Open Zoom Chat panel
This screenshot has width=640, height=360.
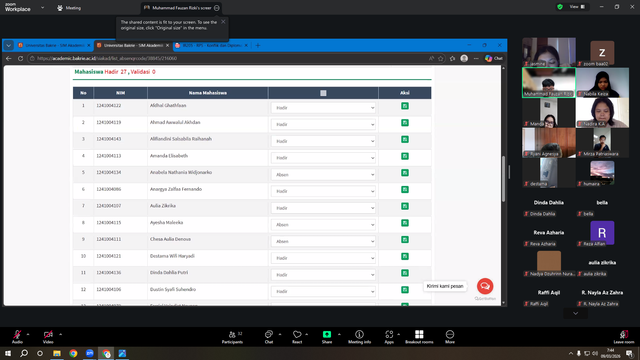click(x=269, y=337)
